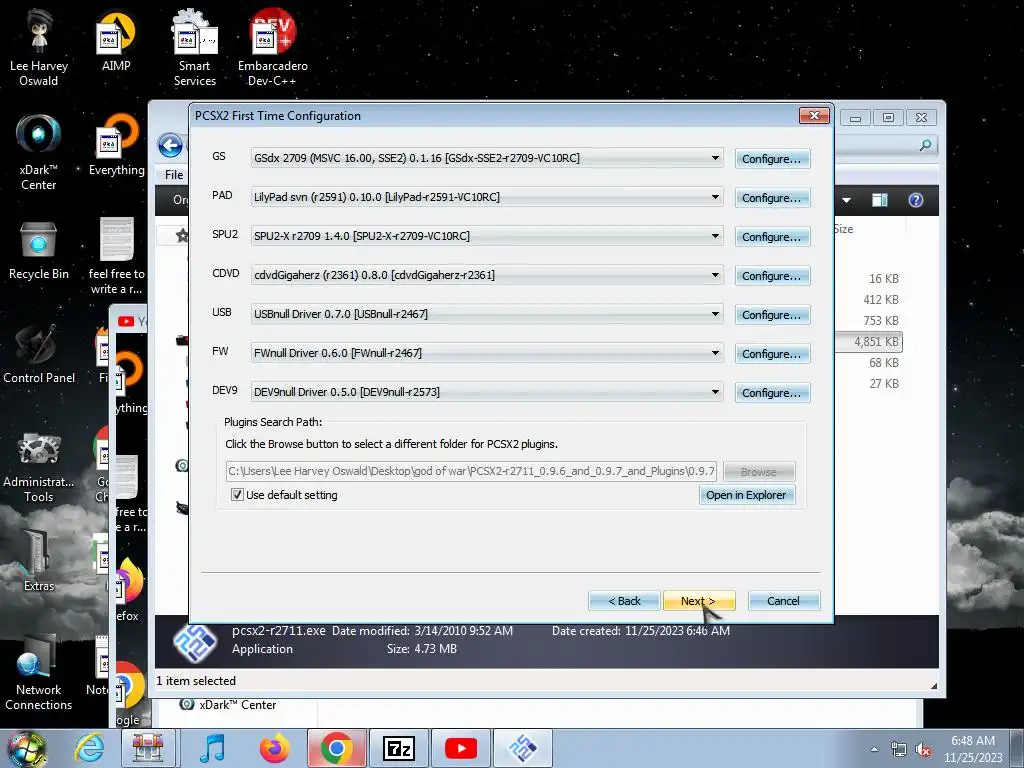Open Smart Services desktop shortcut
Screen dimensions: 1024x768
tap(195, 49)
